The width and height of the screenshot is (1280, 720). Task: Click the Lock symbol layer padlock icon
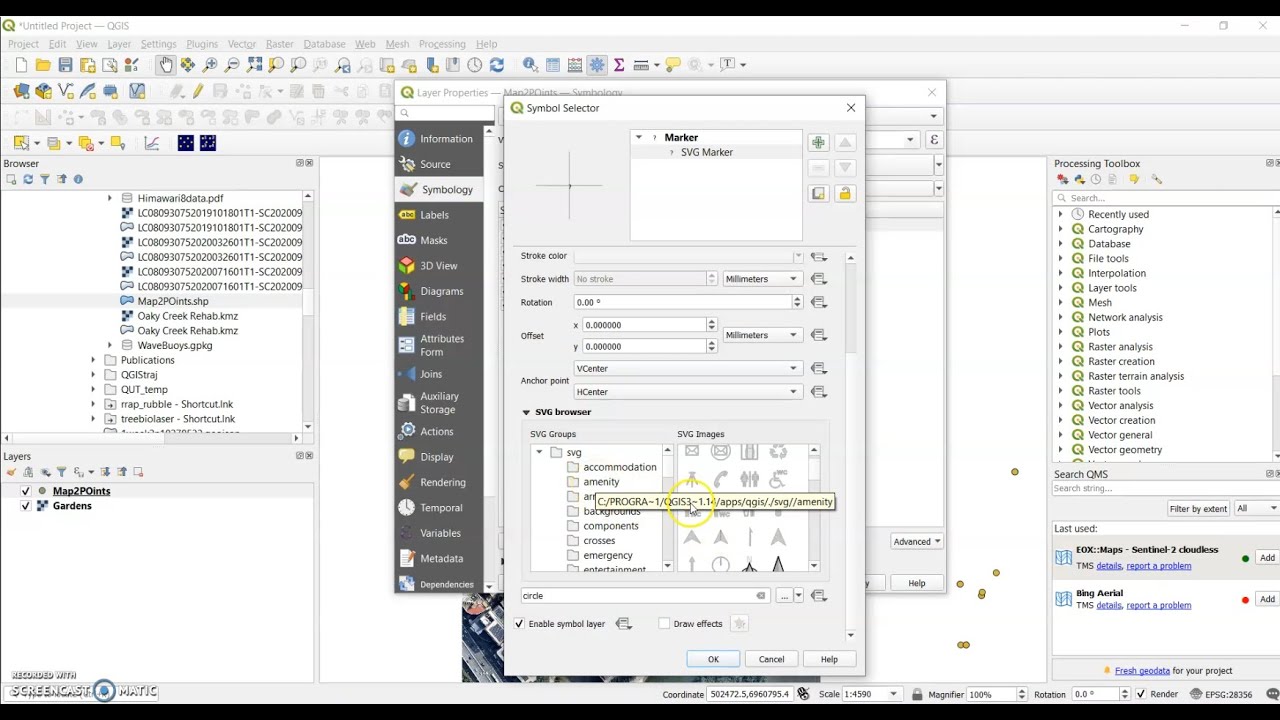845,194
